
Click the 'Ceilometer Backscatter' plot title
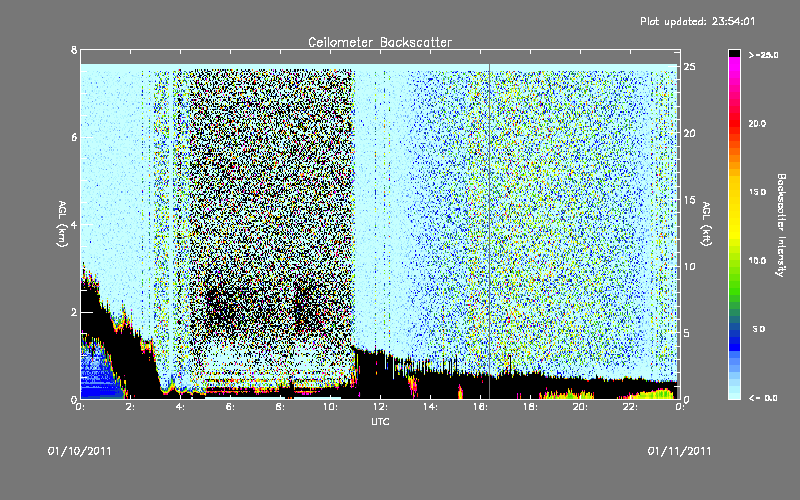(380, 42)
